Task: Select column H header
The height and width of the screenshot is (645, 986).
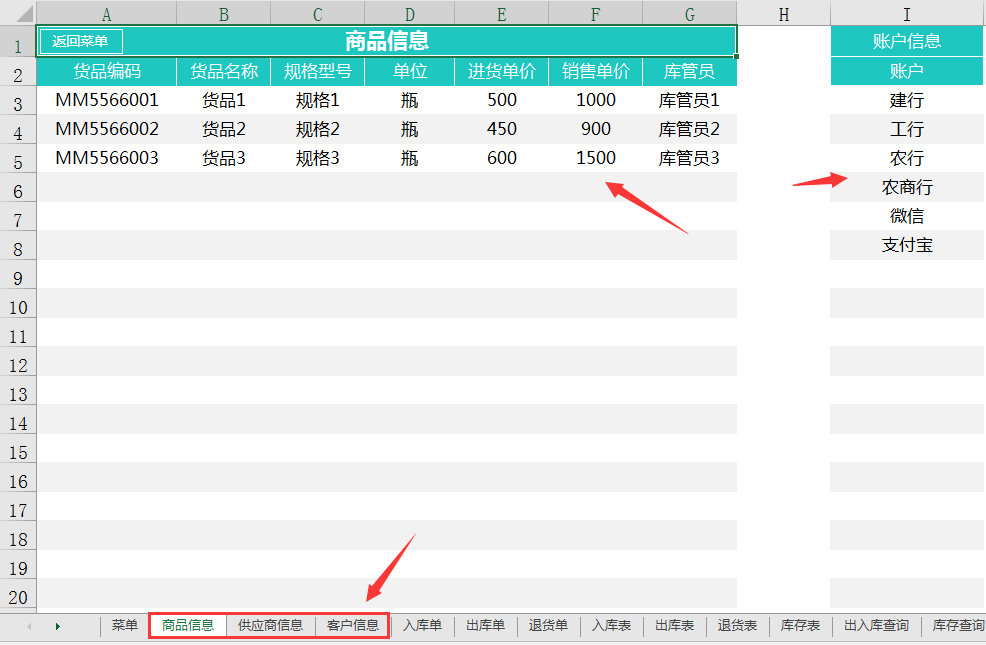Action: coord(784,14)
